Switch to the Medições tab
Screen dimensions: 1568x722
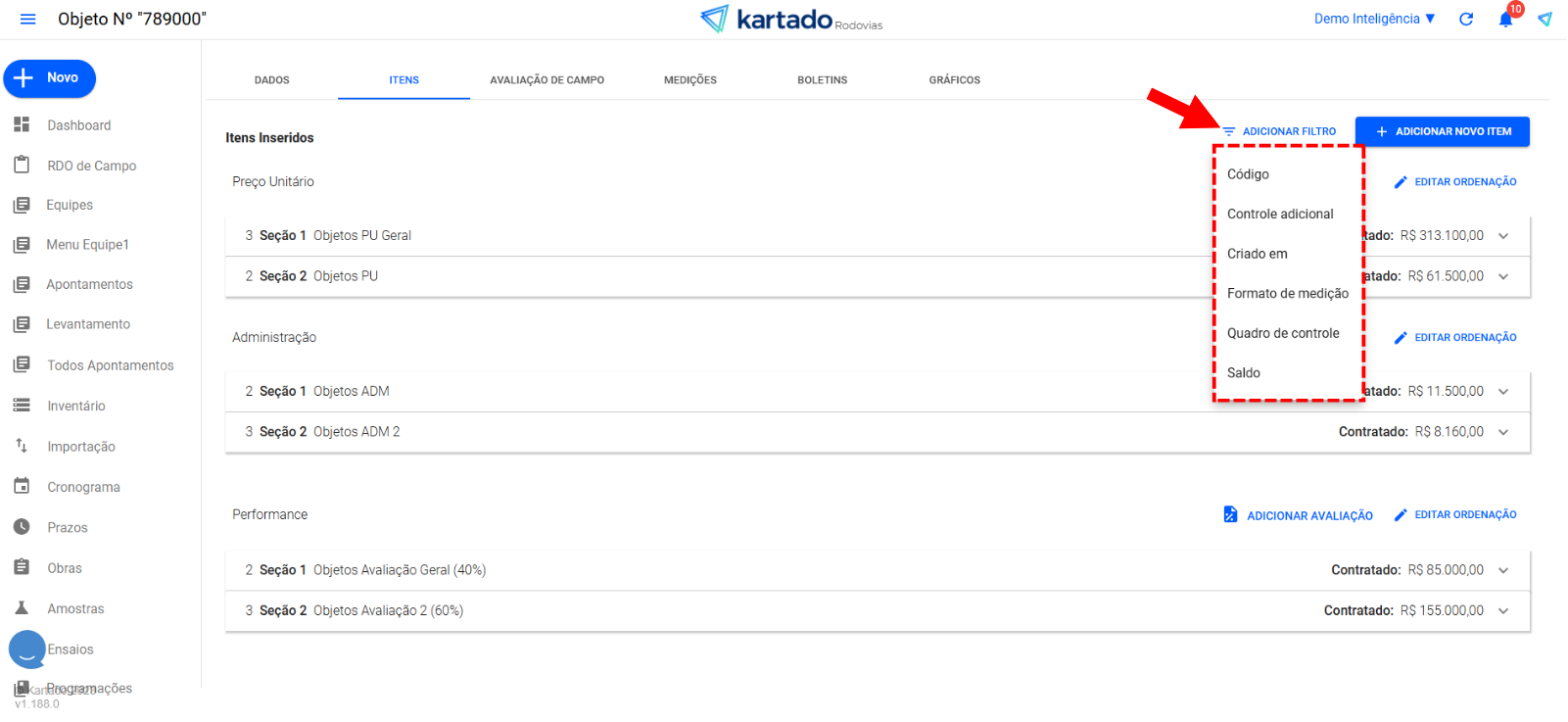(x=690, y=80)
